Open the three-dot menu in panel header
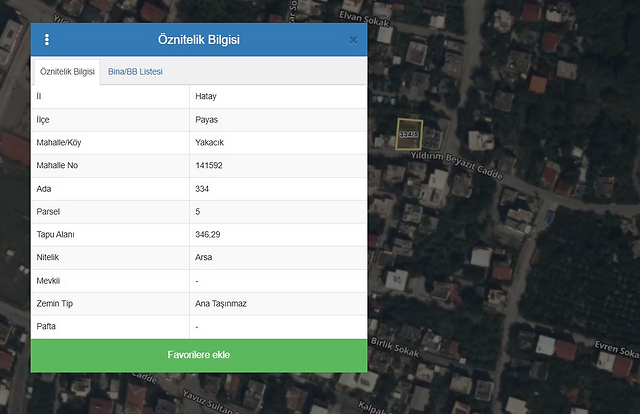The width and height of the screenshot is (640, 414). click(x=47, y=40)
